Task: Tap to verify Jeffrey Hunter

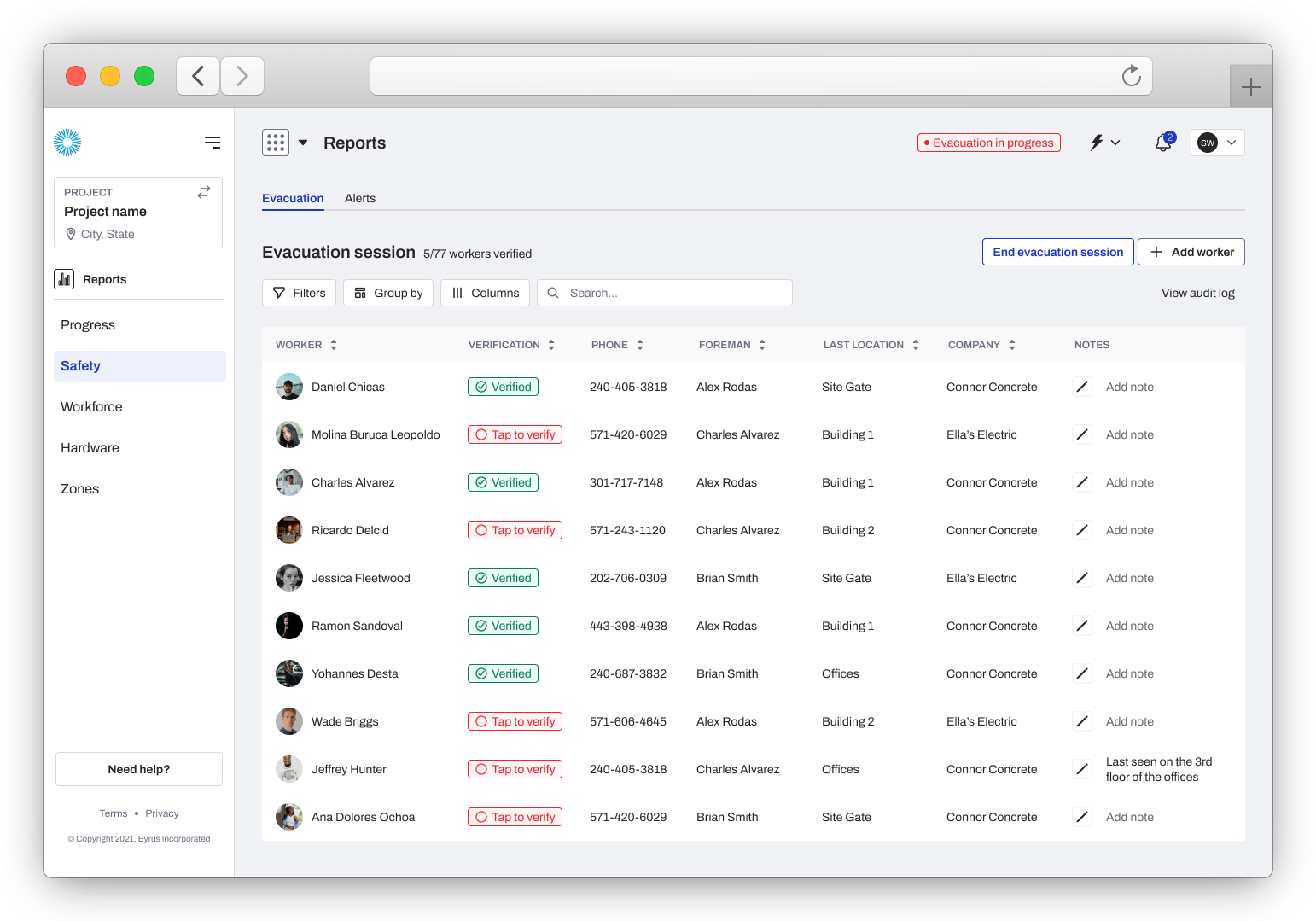Action: 515,769
